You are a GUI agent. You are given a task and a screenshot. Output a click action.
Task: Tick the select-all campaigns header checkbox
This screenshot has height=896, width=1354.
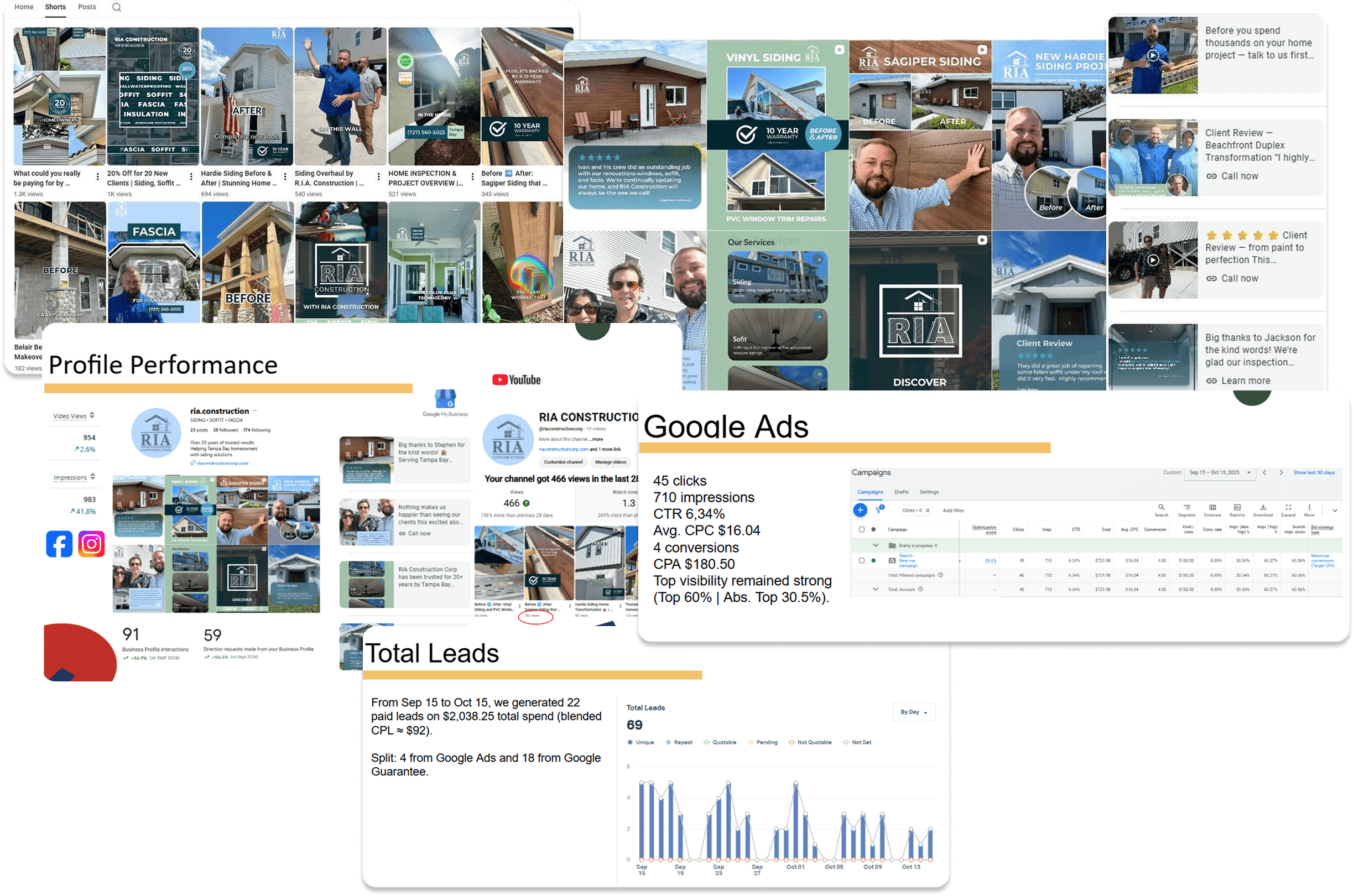[x=862, y=529]
